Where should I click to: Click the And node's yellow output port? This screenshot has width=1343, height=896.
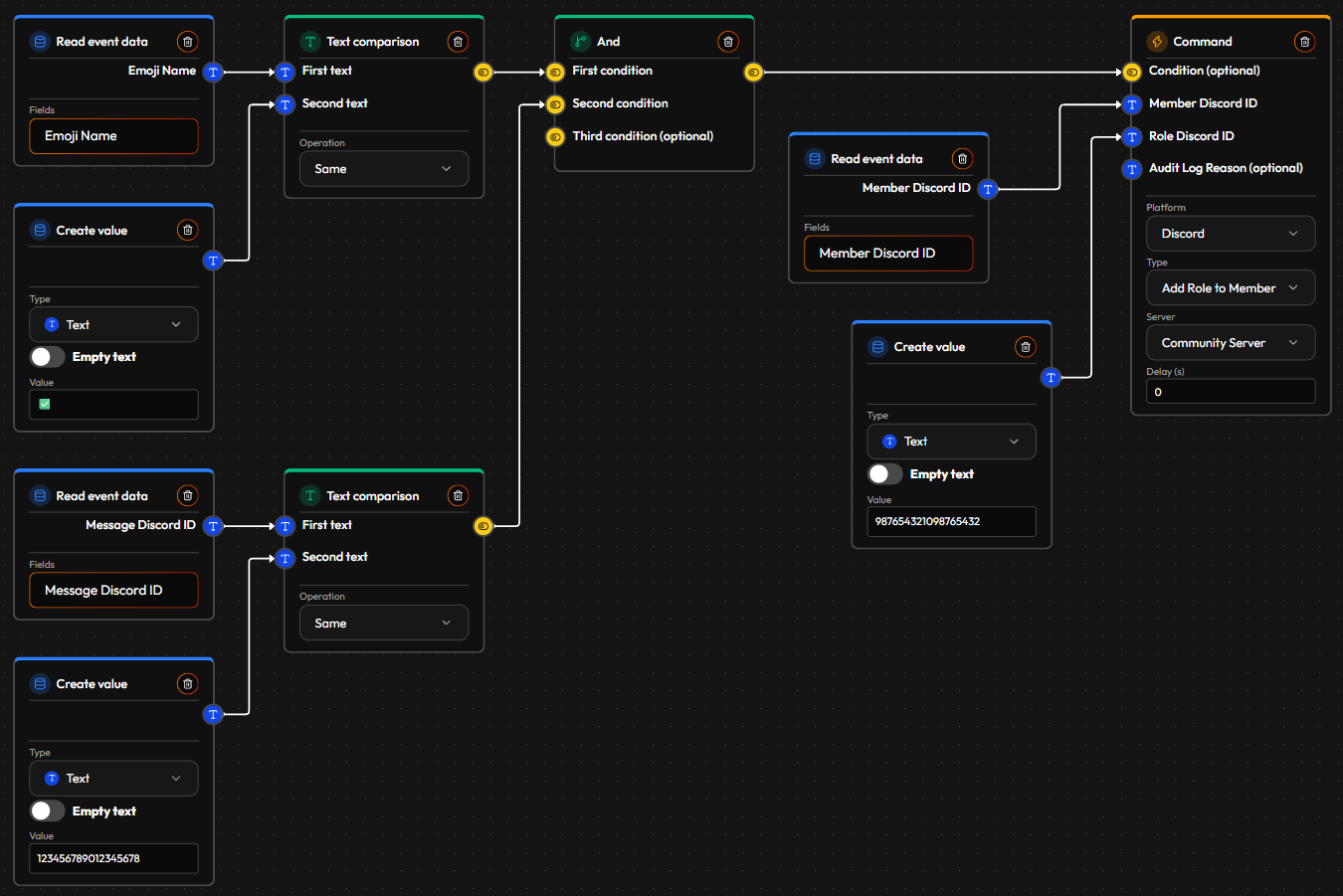click(753, 72)
